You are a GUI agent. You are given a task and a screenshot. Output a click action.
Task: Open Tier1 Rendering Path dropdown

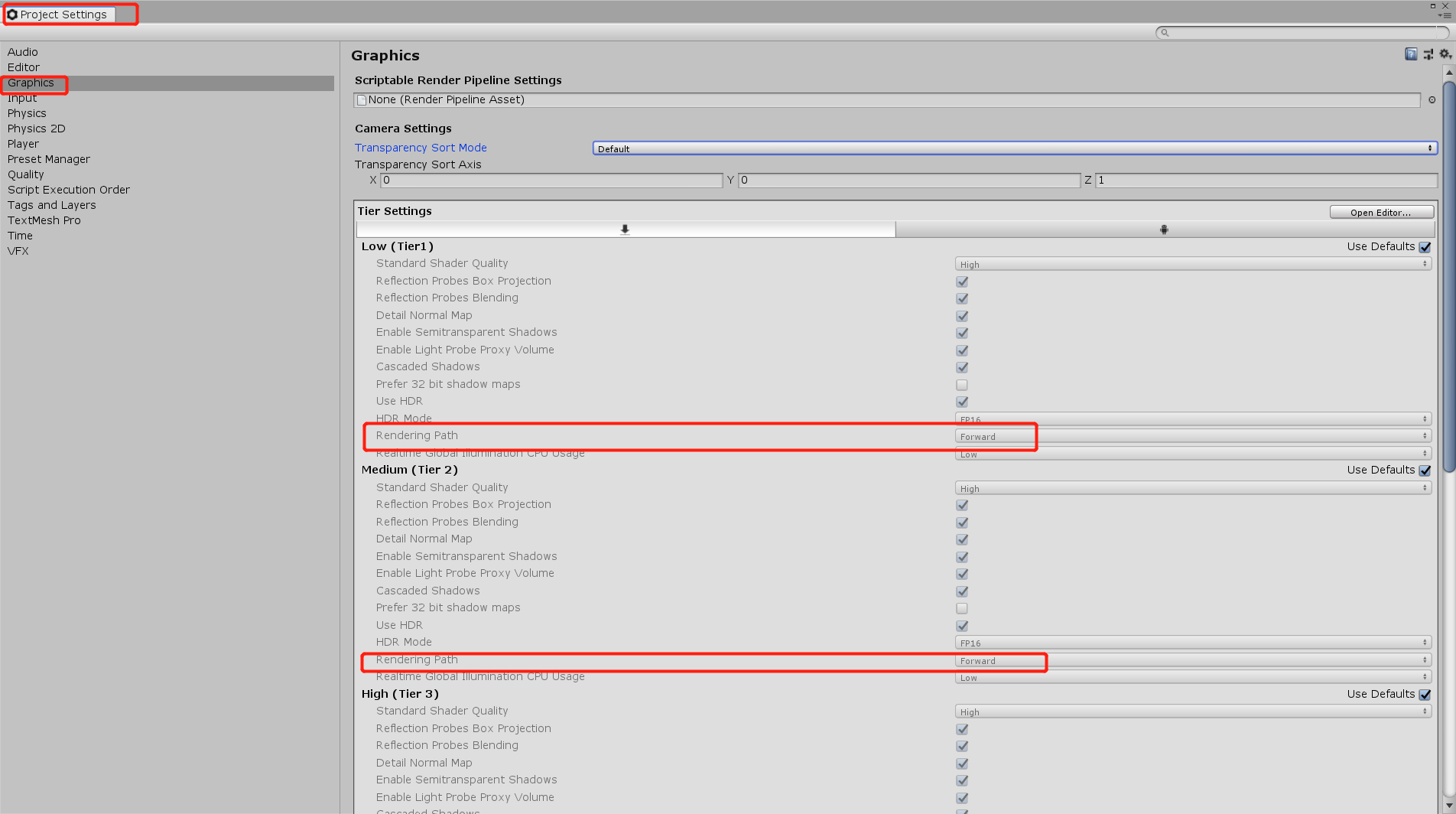(x=1193, y=436)
